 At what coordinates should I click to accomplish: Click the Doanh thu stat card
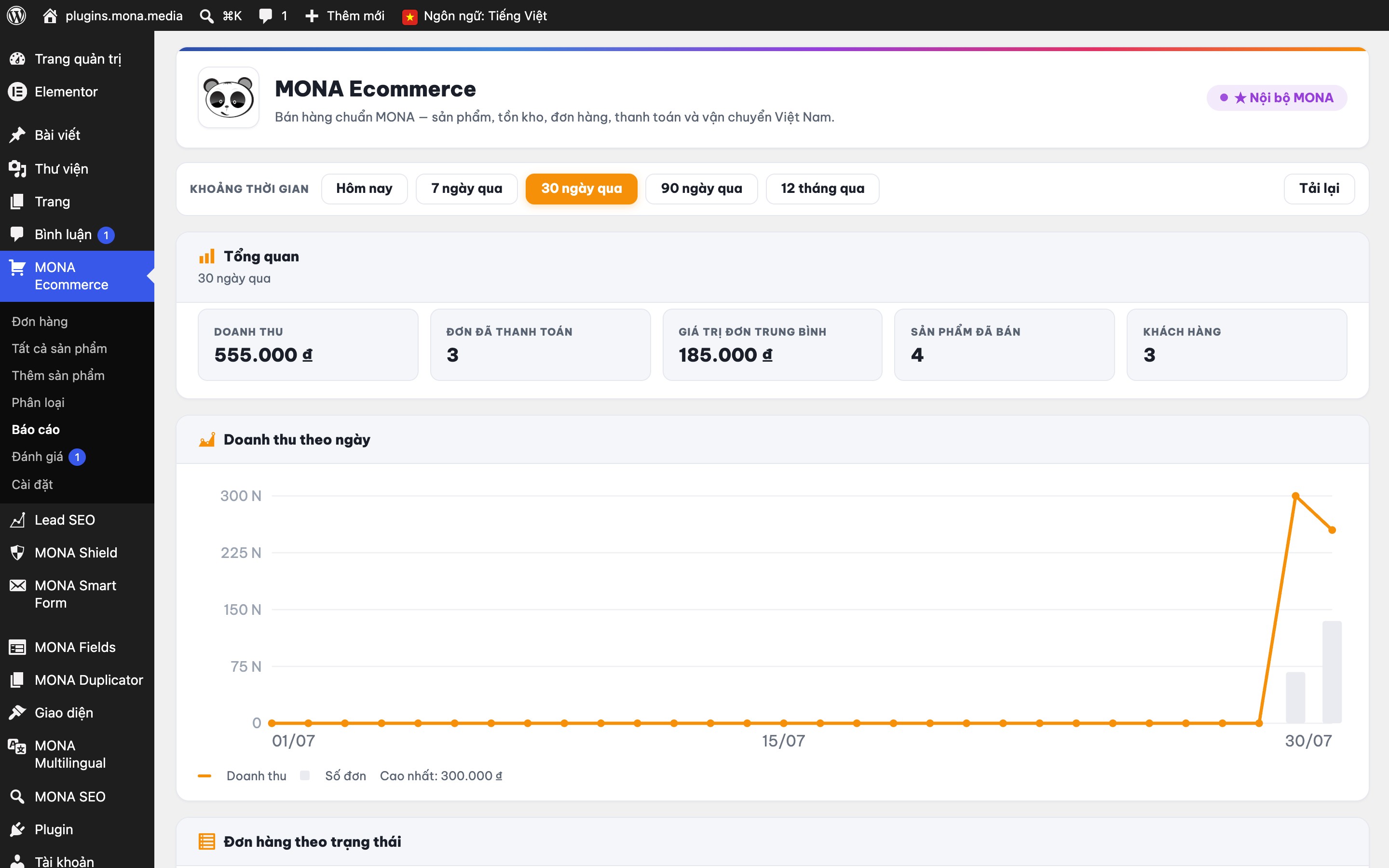tap(308, 345)
